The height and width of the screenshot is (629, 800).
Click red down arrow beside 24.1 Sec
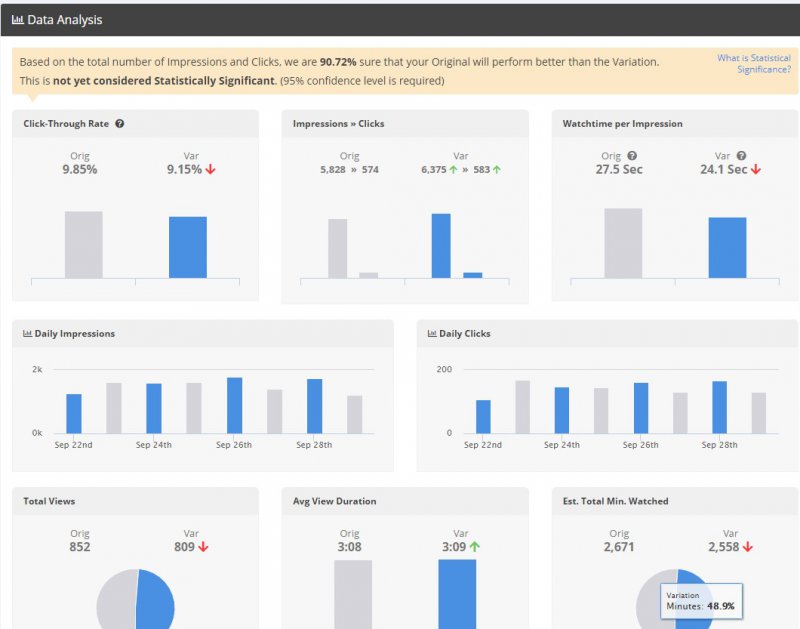coord(756,170)
